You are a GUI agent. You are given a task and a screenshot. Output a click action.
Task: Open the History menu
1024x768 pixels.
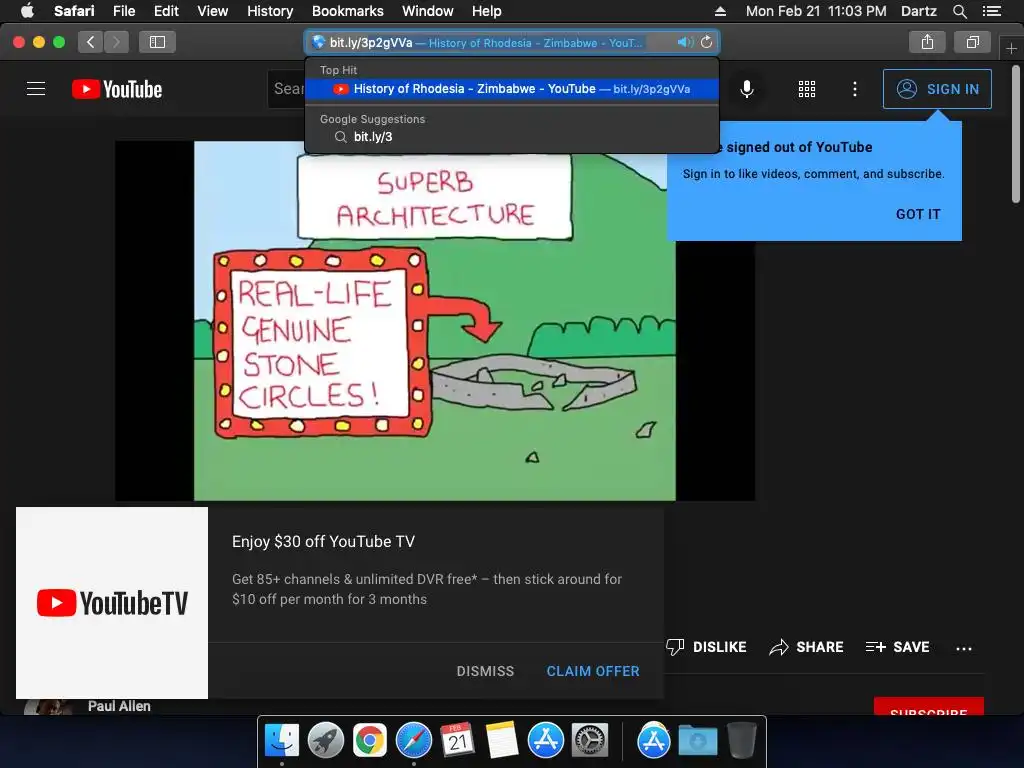(270, 11)
